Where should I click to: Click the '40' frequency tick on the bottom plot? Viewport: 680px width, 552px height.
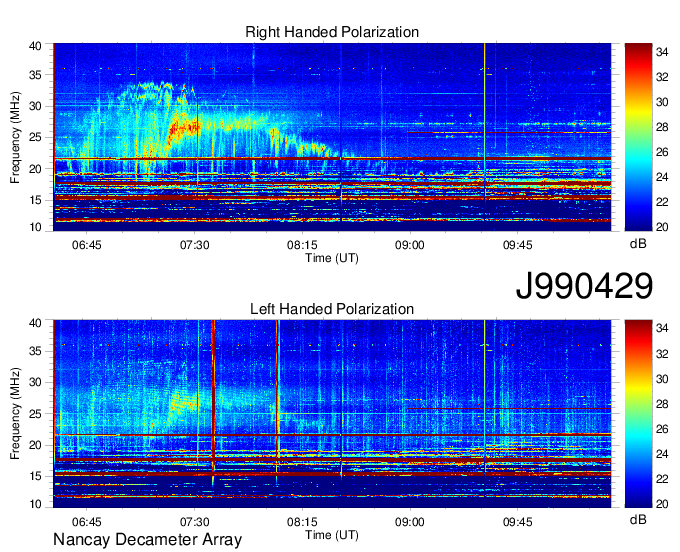[x=35, y=323]
